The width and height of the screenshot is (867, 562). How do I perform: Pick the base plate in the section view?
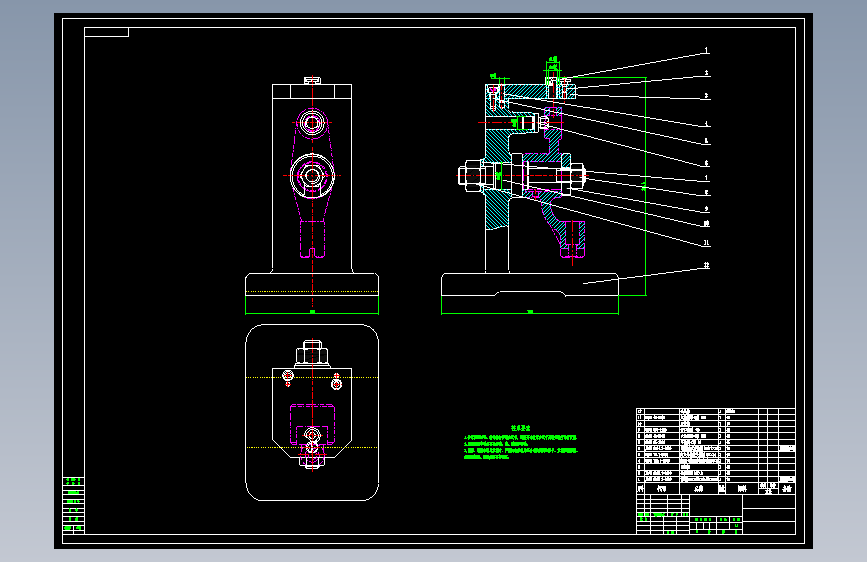530,285
